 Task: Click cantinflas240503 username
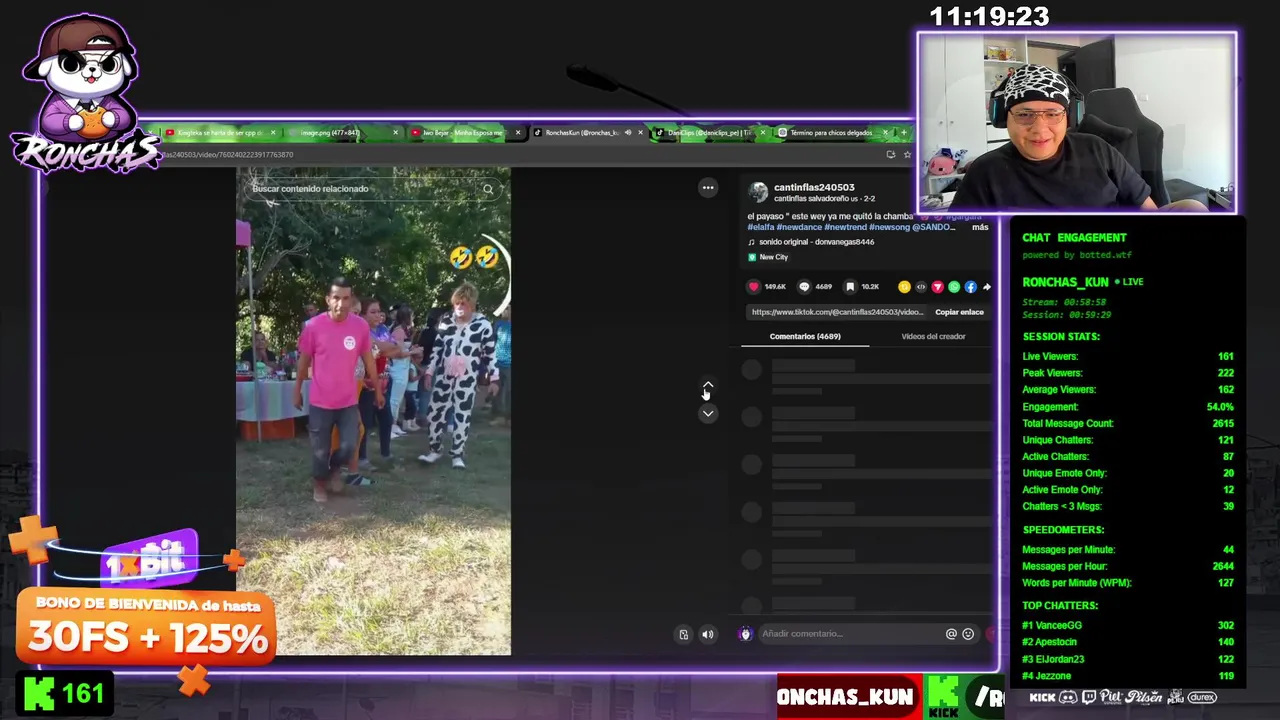pos(814,187)
